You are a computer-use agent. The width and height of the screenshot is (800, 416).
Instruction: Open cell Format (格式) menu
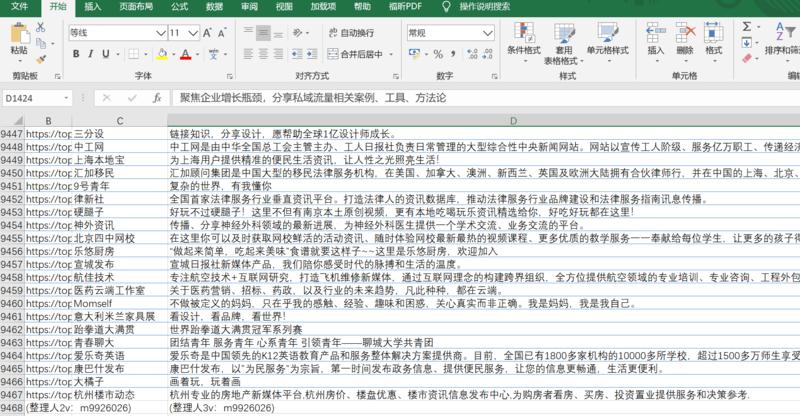(x=713, y=41)
